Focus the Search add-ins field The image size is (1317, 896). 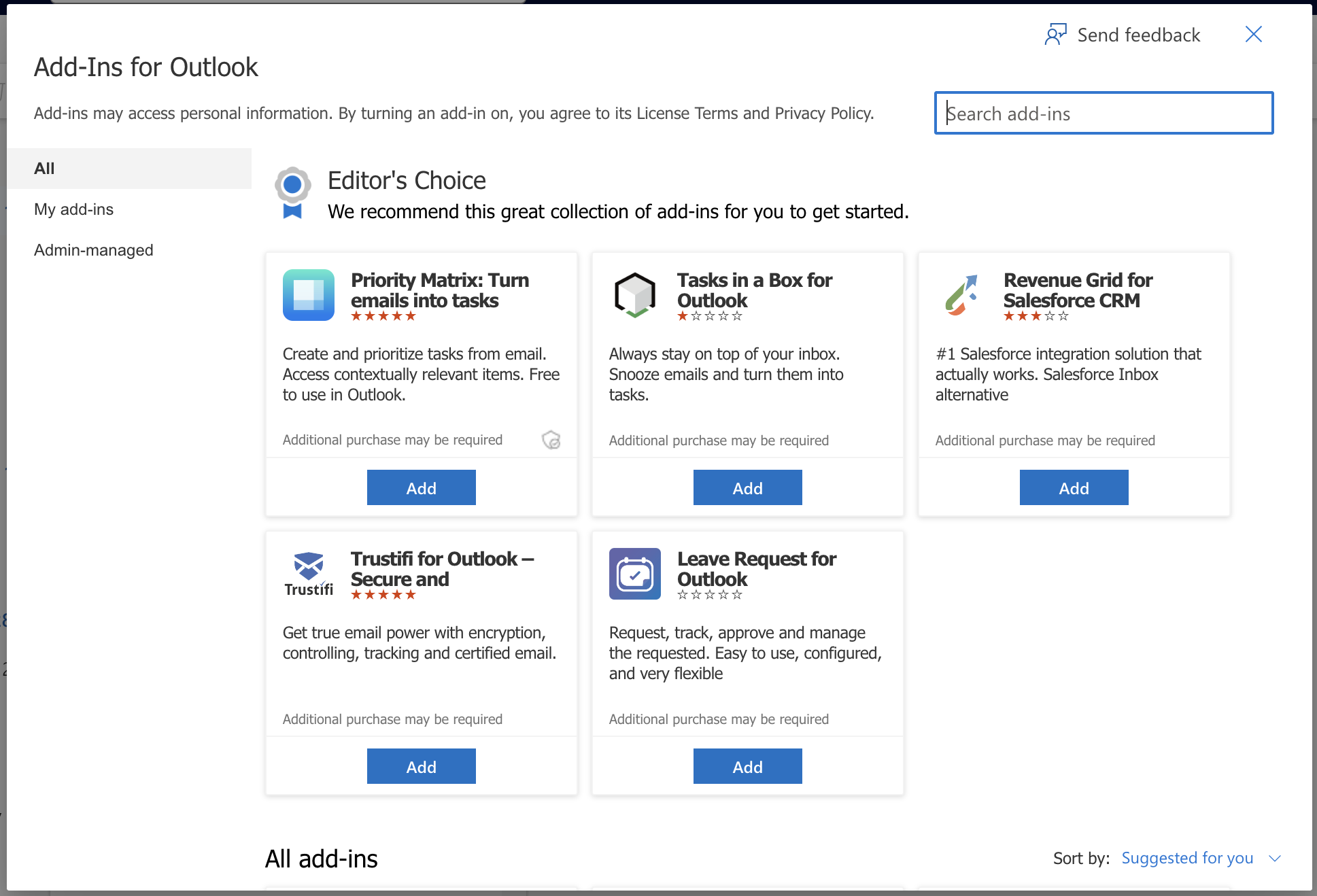click(1103, 114)
